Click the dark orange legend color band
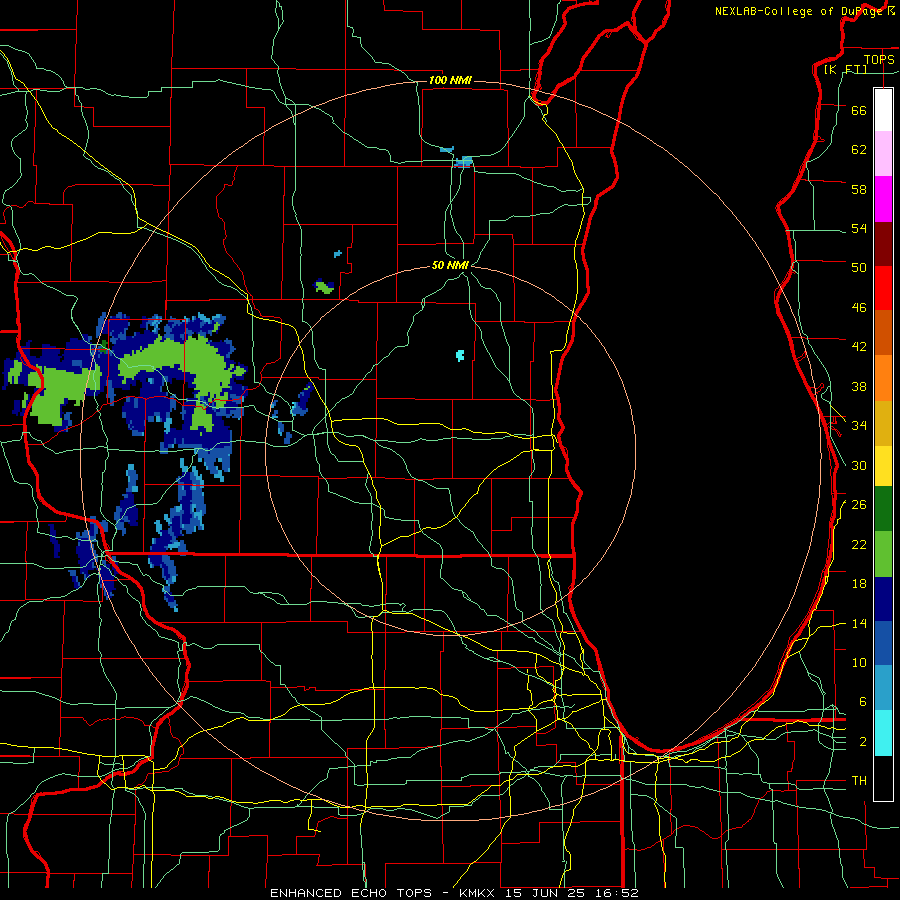The height and width of the screenshot is (900, 900). point(883,332)
